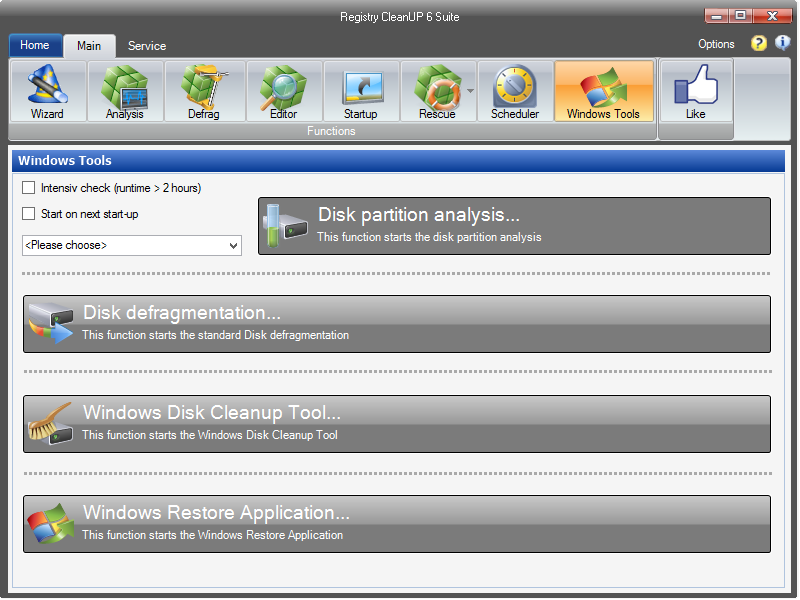Minimize the Registry CleanUP window
Viewport: 800px width, 600px height.
716,16
